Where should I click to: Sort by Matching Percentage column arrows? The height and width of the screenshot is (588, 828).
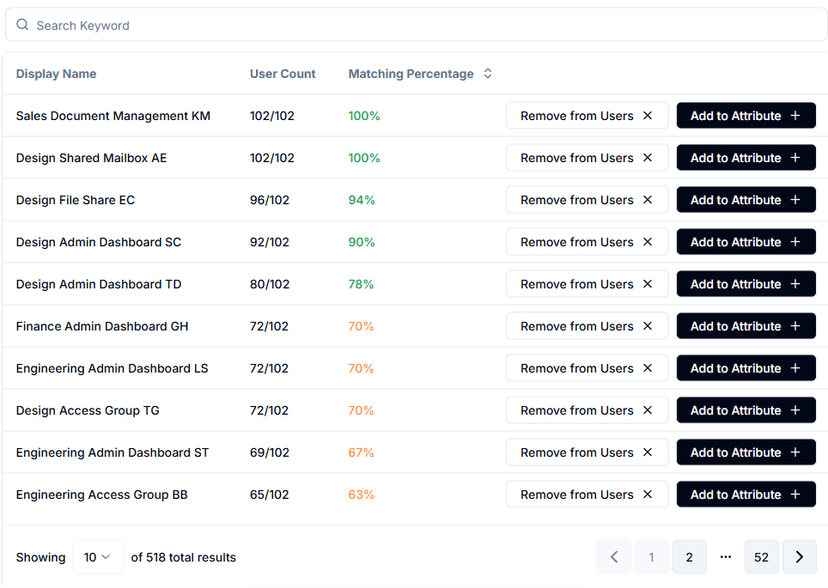(x=488, y=74)
